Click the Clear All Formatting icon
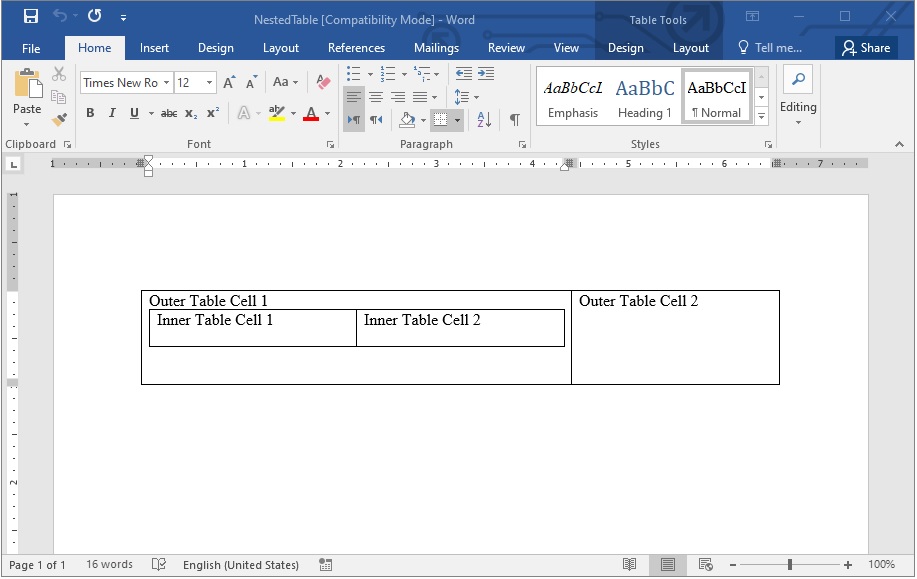Image resolution: width=917 pixels, height=579 pixels. [x=322, y=82]
